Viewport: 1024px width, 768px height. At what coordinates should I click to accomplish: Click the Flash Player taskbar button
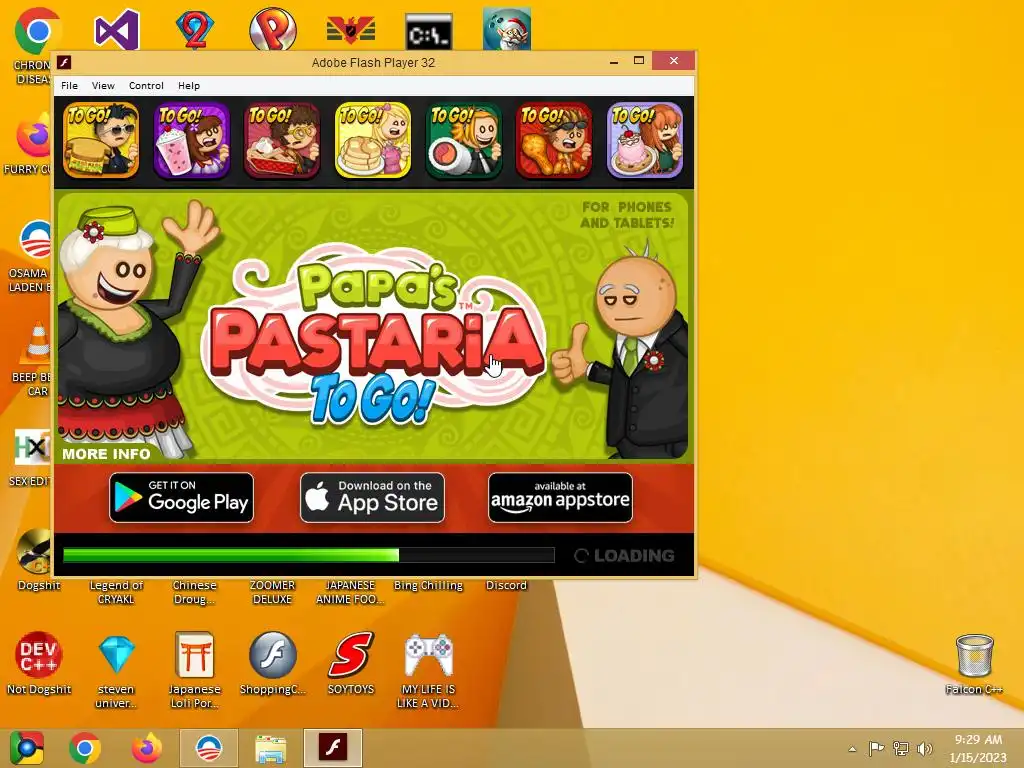(332, 748)
